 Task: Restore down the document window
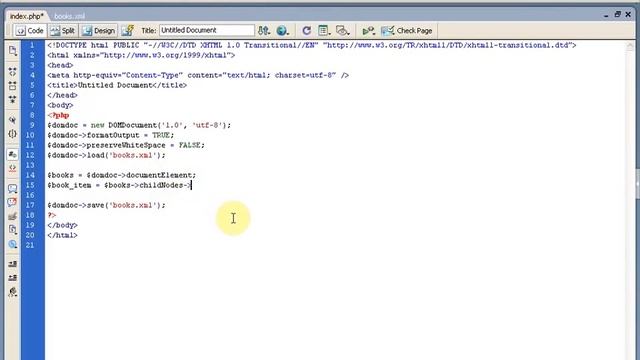(618, 14)
